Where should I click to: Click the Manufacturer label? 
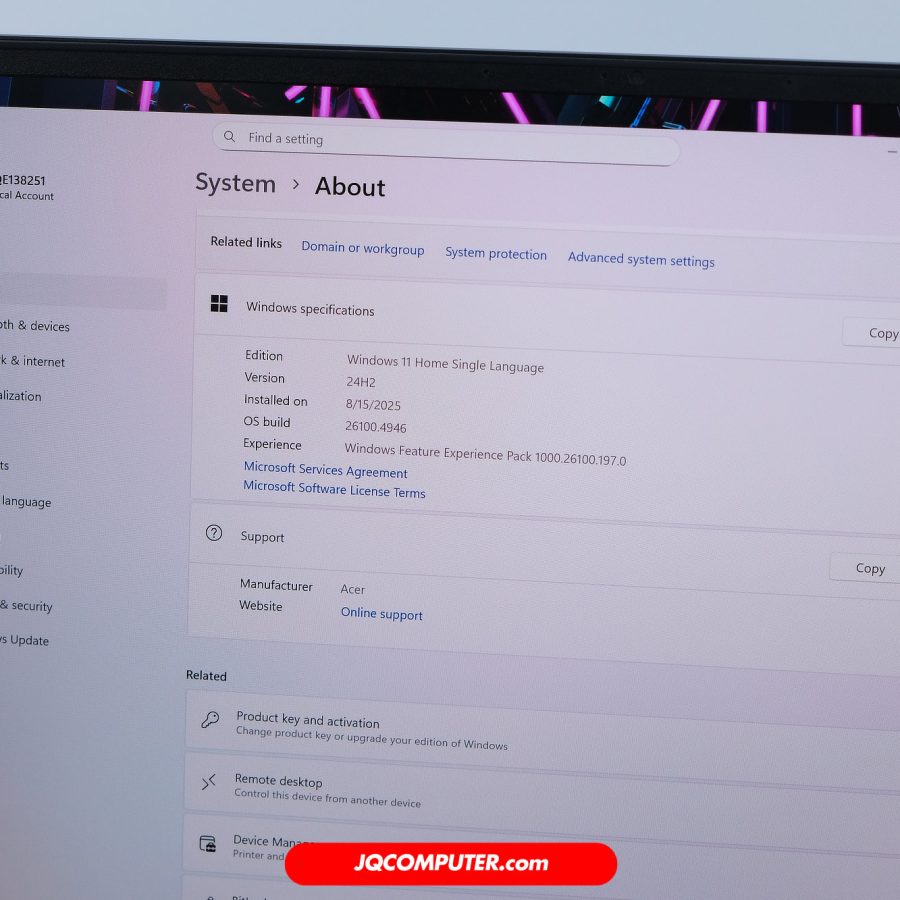(276, 585)
